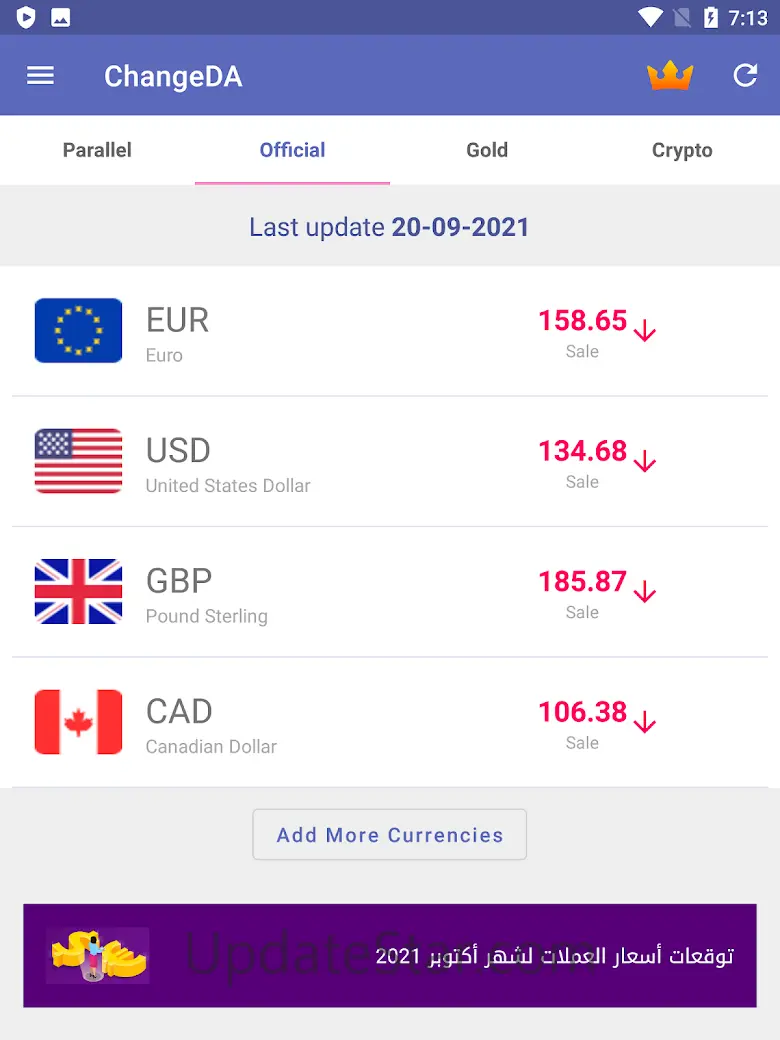780x1040 pixels.
Task: Refresh the currency rates
Action: 745,76
